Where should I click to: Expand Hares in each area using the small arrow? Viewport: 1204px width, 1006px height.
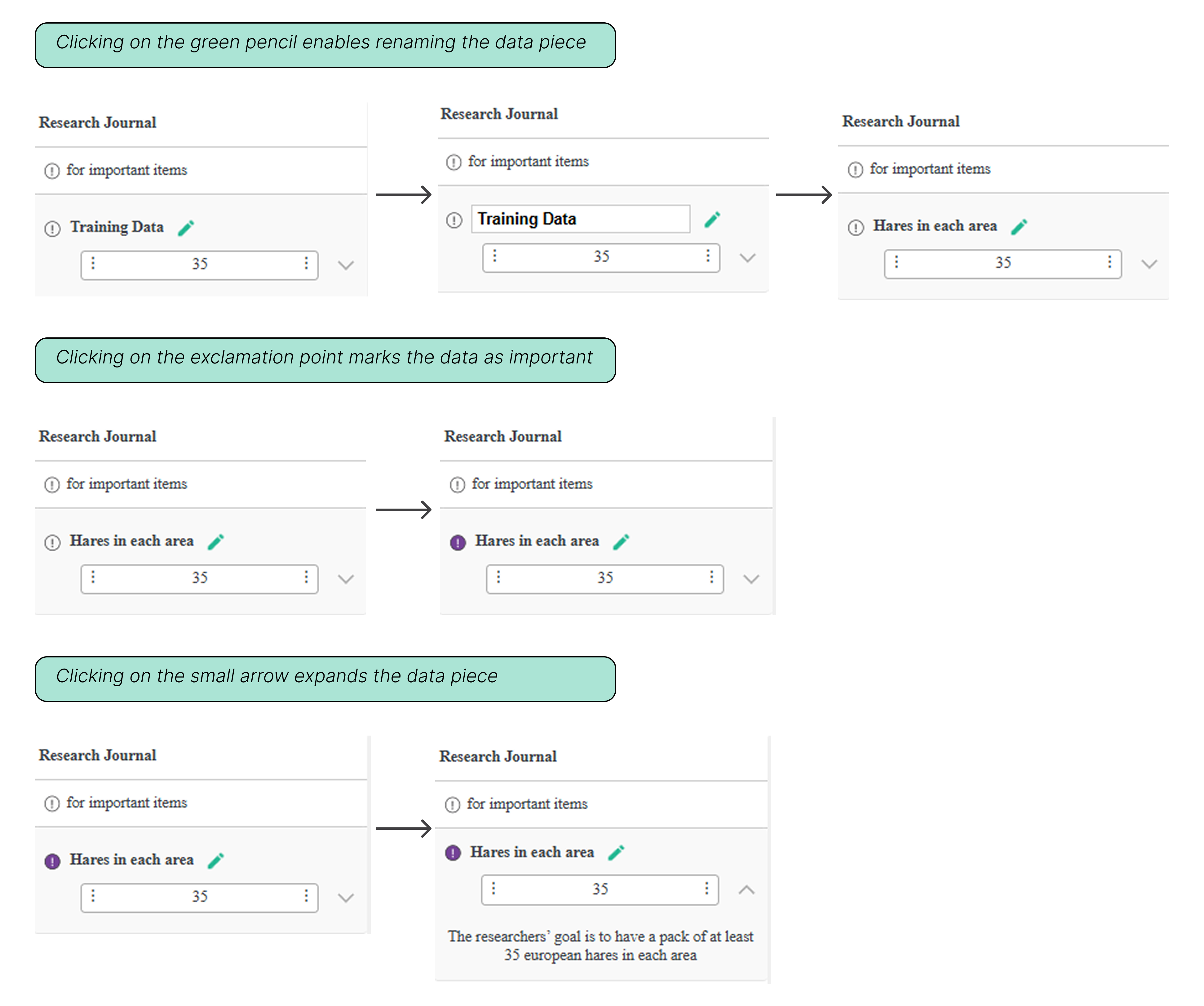346,897
